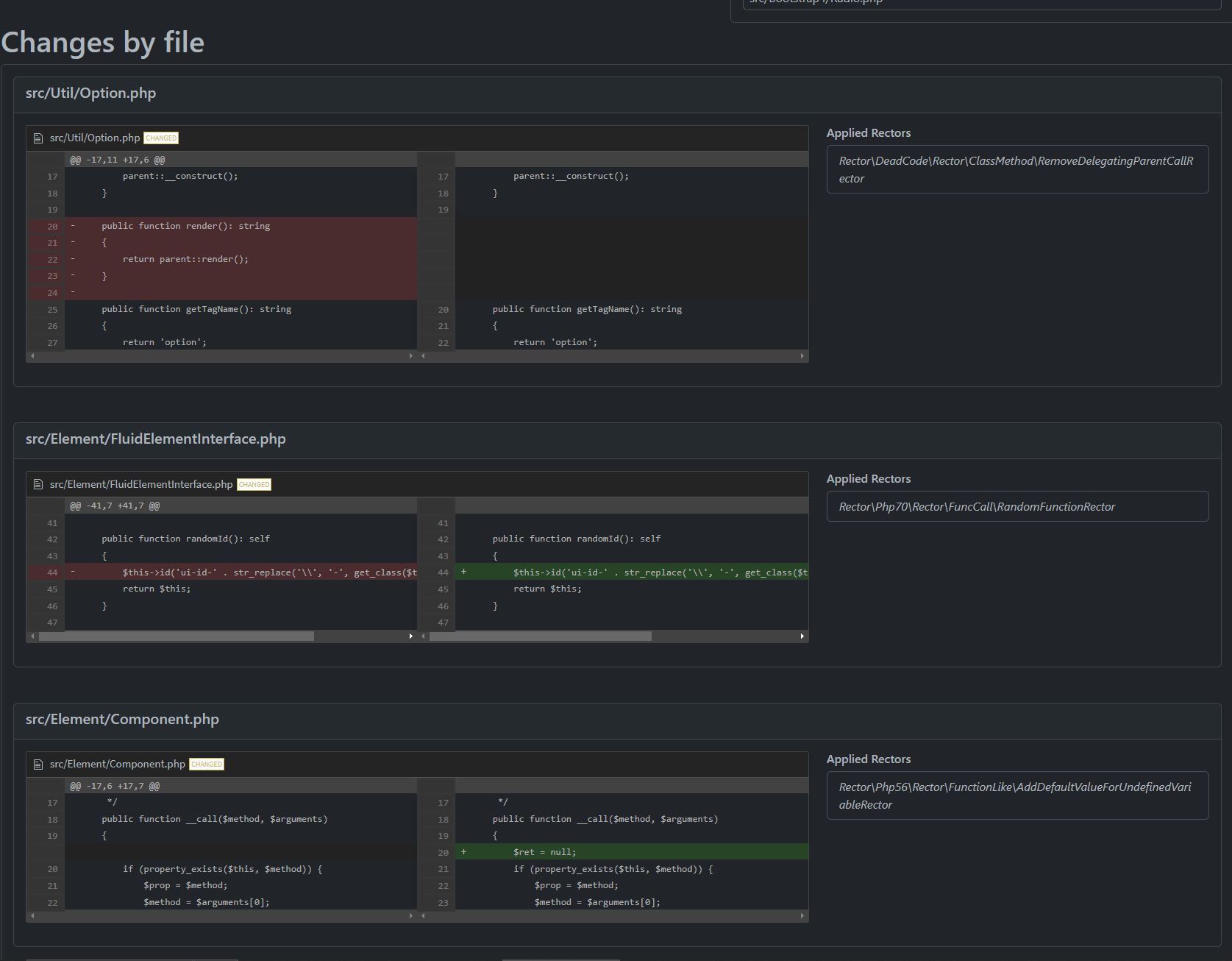Image resolution: width=1232 pixels, height=961 pixels.
Task: Click the src/Element/Component.php section heading
Action: coord(122,720)
